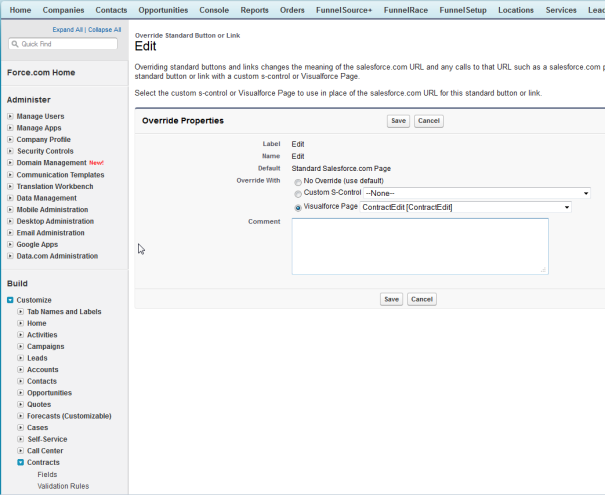This screenshot has height=495, width=605.
Task: Expand the Campaigns arrow
Action: click(x=21, y=346)
